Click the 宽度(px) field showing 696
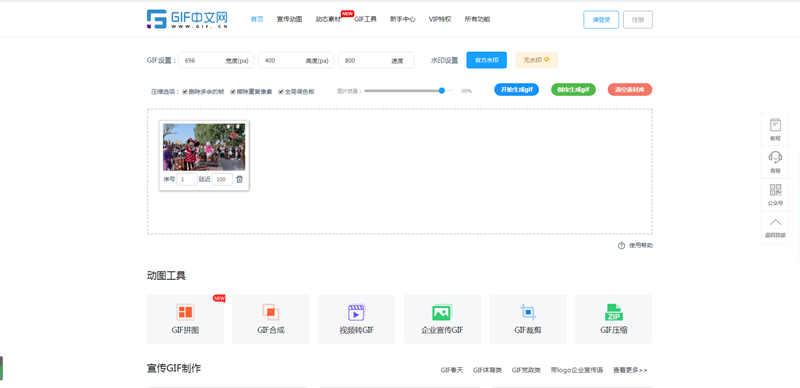800x388 pixels. coord(216,60)
